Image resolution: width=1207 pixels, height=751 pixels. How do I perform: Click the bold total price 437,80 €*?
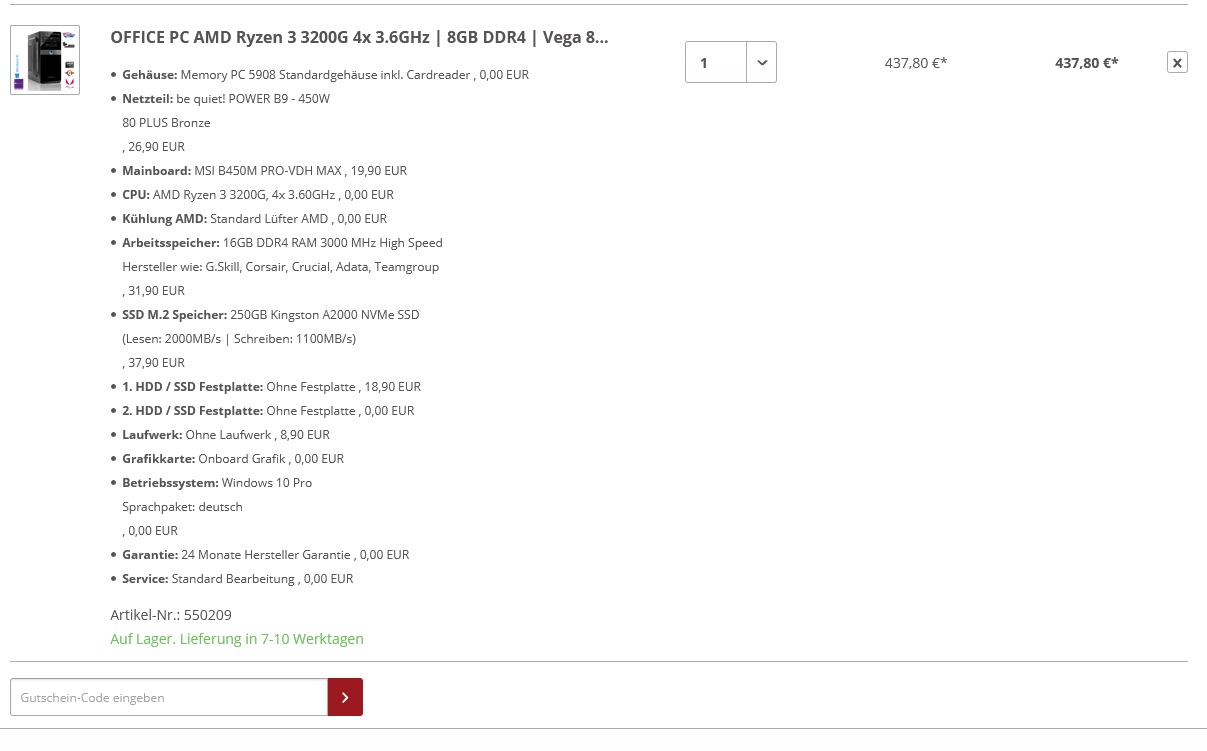[1087, 63]
